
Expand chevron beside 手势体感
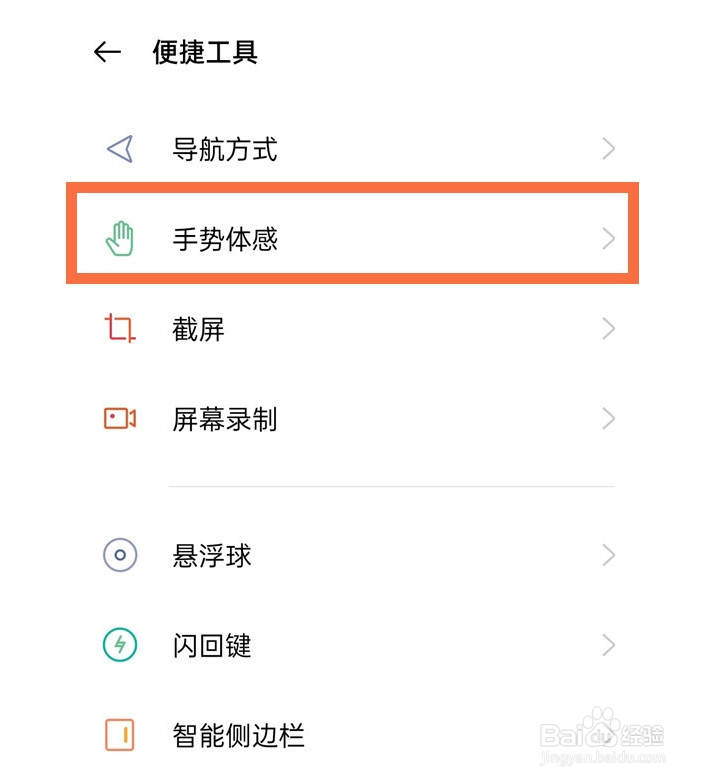coord(608,239)
